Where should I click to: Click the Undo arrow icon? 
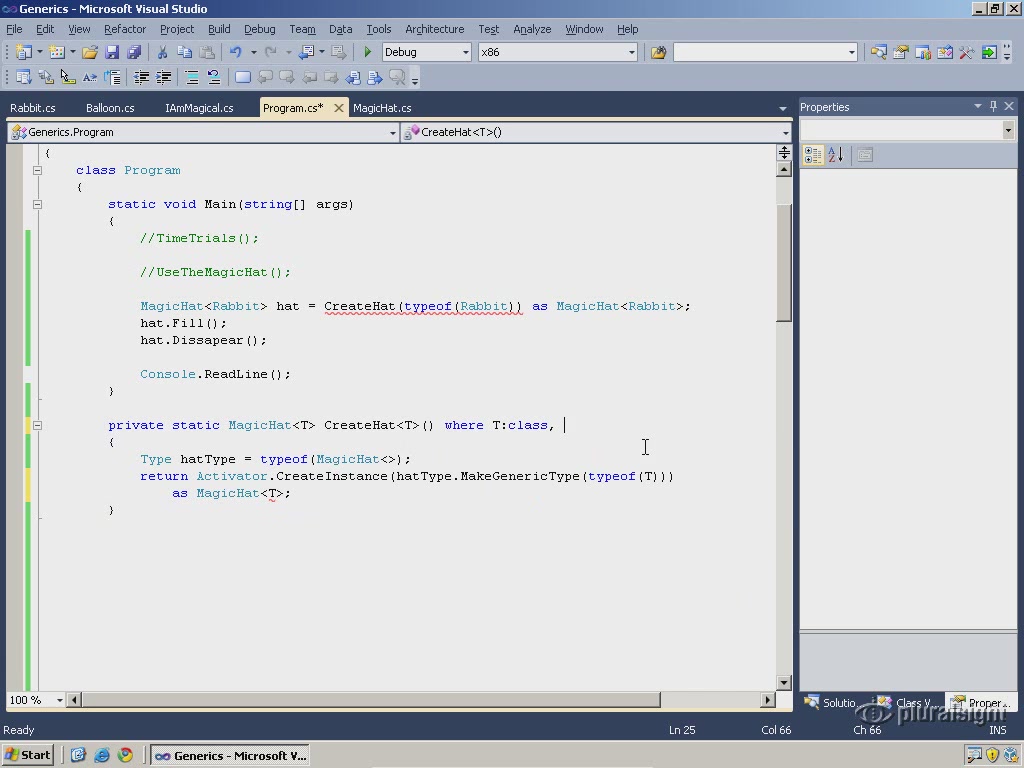tap(236, 52)
